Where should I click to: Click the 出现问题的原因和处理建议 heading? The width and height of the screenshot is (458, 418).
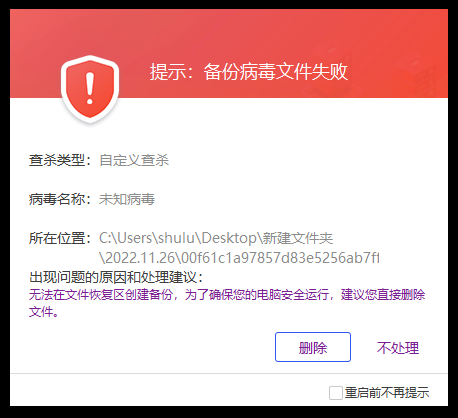116,277
